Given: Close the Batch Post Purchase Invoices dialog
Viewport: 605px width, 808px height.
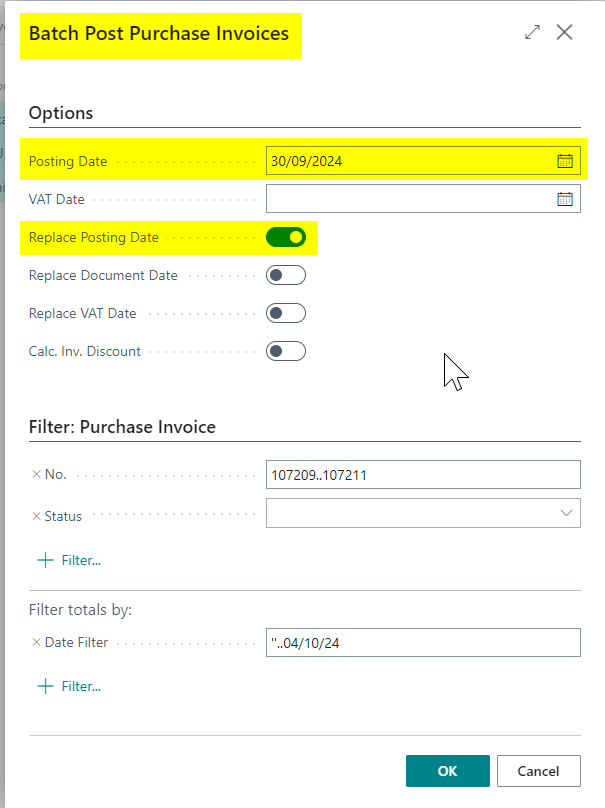Looking at the screenshot, I should (x=565, y=33).
